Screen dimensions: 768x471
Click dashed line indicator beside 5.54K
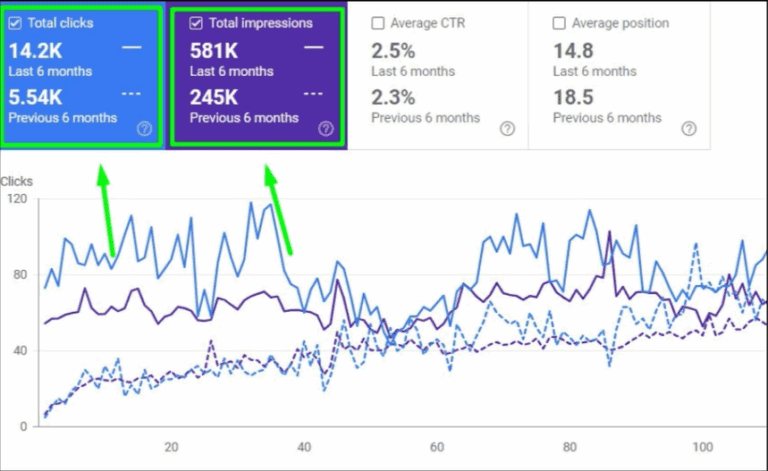[132, 93]
